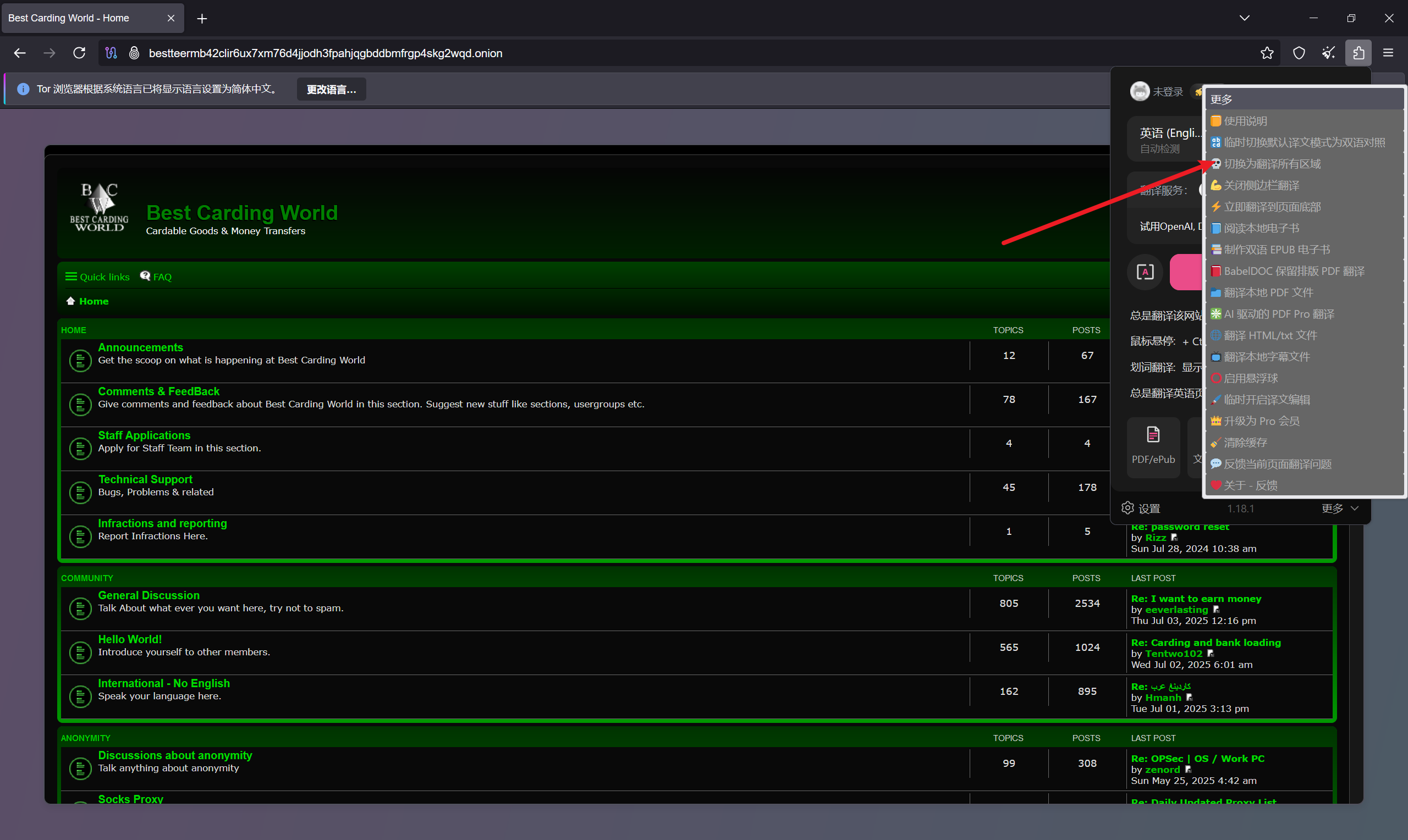Image resolution: width=1408 pixels, height=840 pixels.
Task: Click the Home breadcrumb link
Action: (94, 301)
